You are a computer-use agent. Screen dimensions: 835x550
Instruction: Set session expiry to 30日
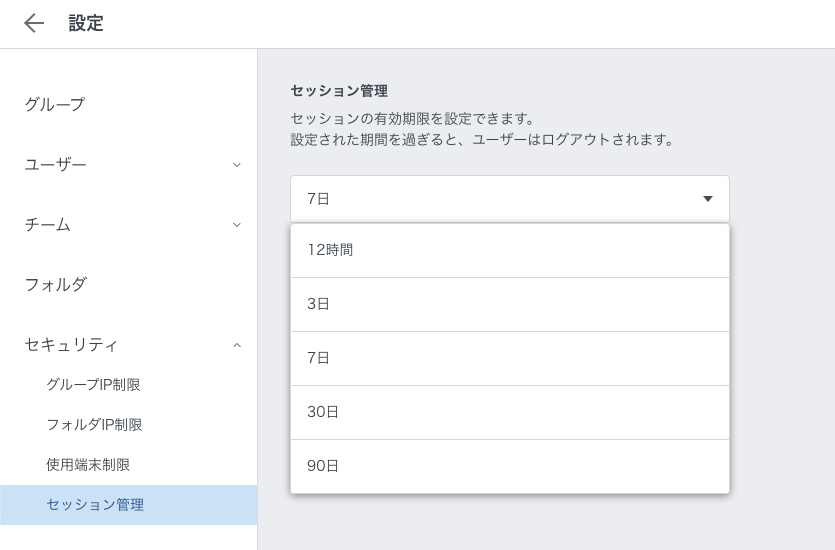tap(323, 412)
